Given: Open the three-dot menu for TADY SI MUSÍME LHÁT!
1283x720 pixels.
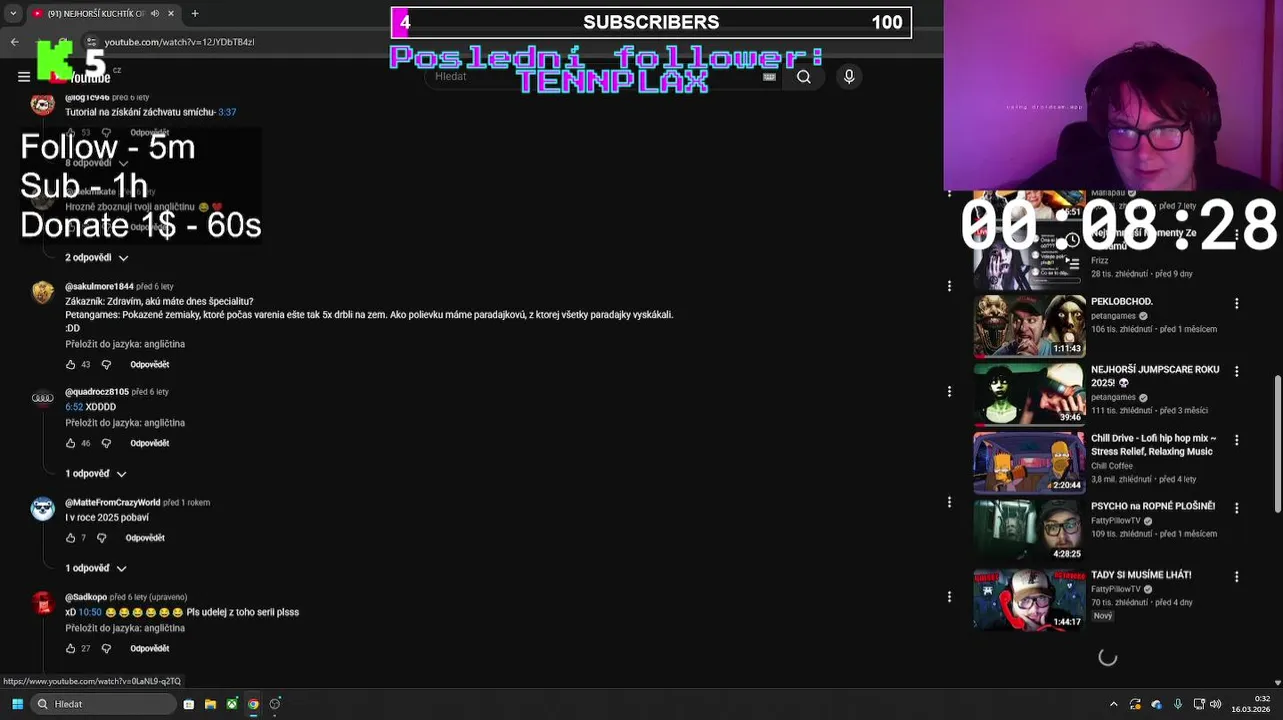Looking at the screenshot, I should [1236, 577].
